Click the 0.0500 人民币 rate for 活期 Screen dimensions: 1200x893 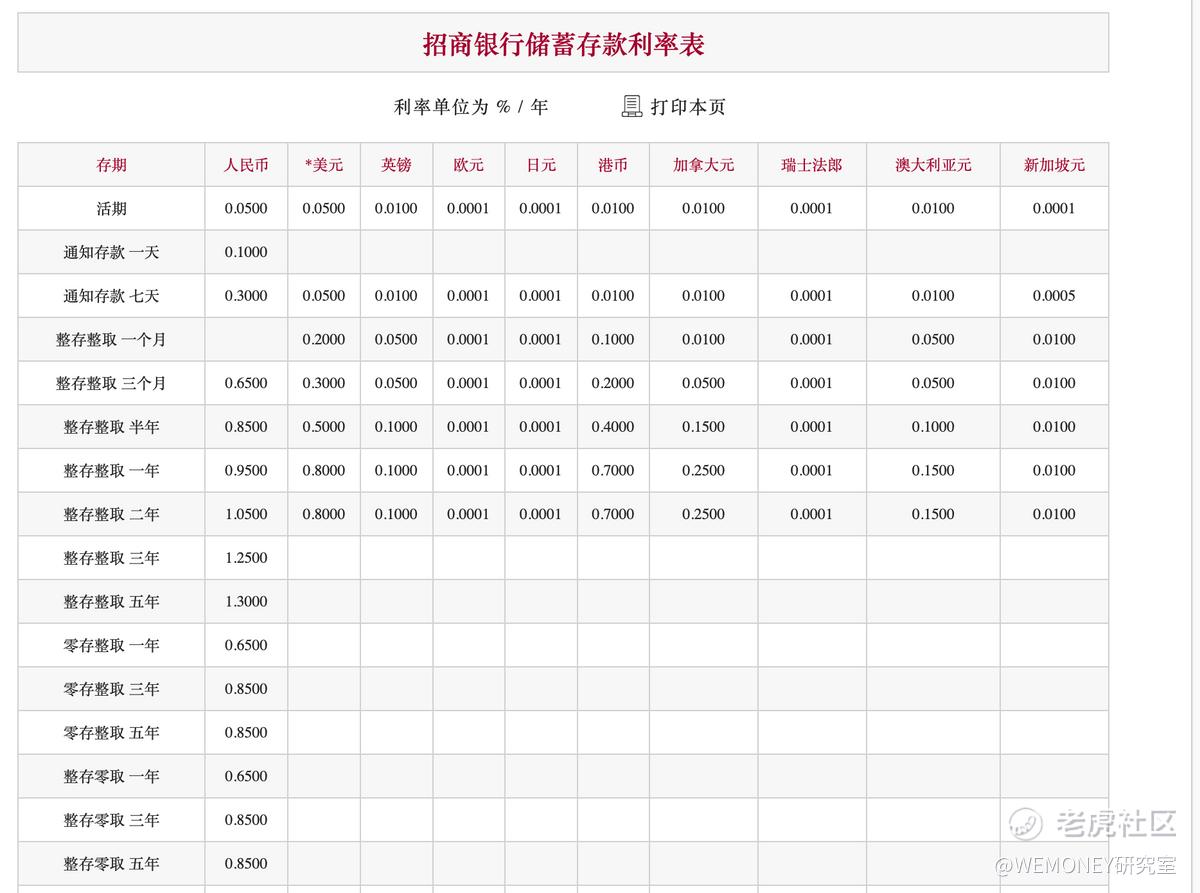[x=246, y=209]
